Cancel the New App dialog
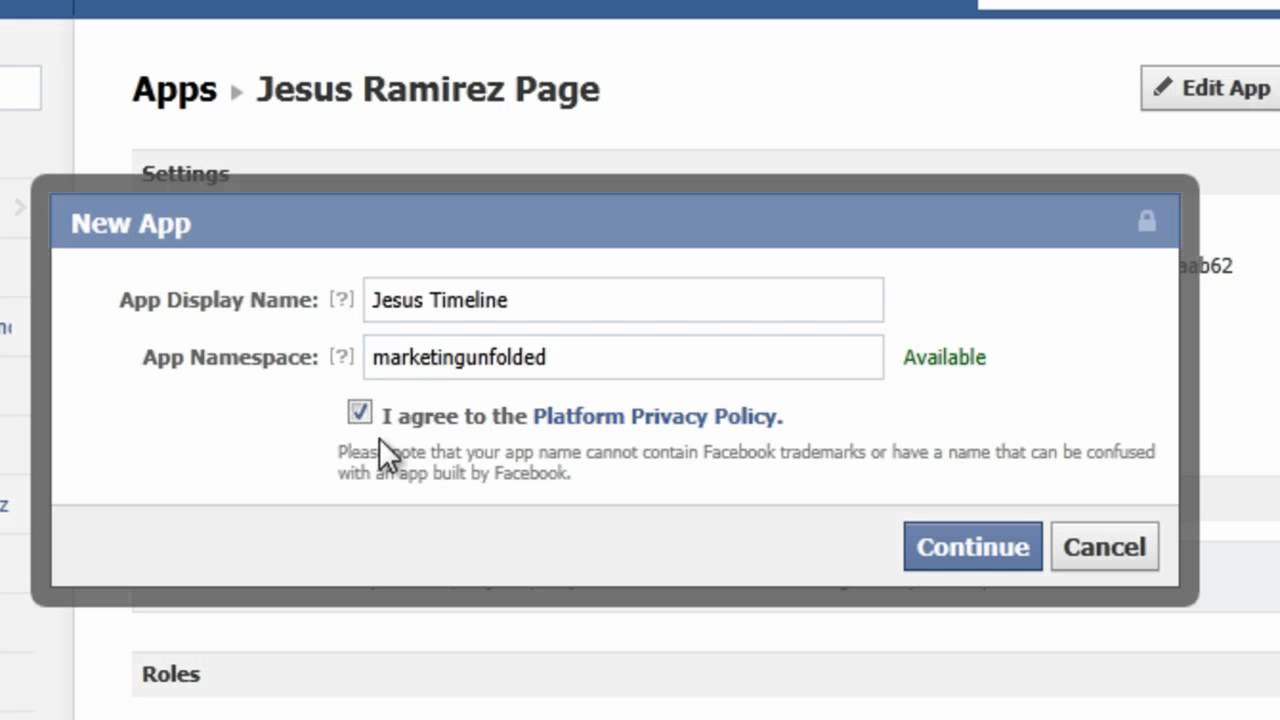Viewport: 1280px width, 720px height. 1104,547
